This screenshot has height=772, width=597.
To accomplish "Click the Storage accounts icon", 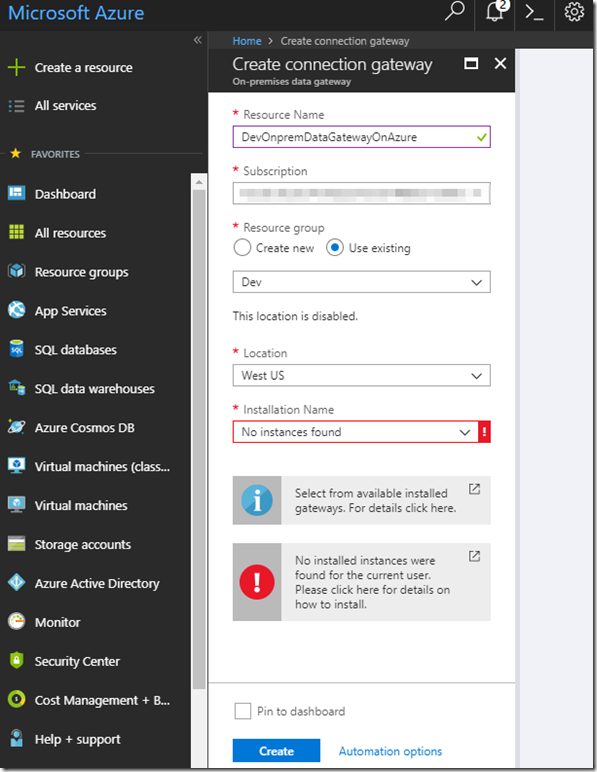I will point(16,544).
